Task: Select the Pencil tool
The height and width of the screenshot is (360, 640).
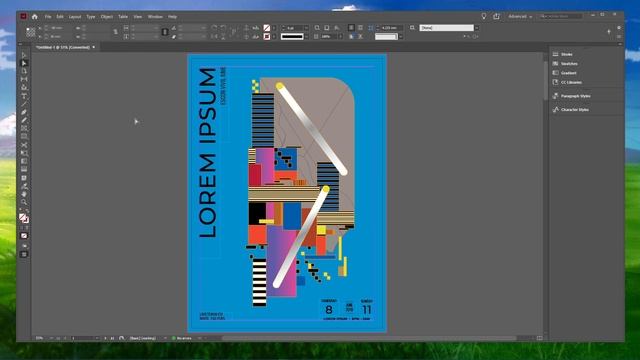Action: (x=24, y=120)
